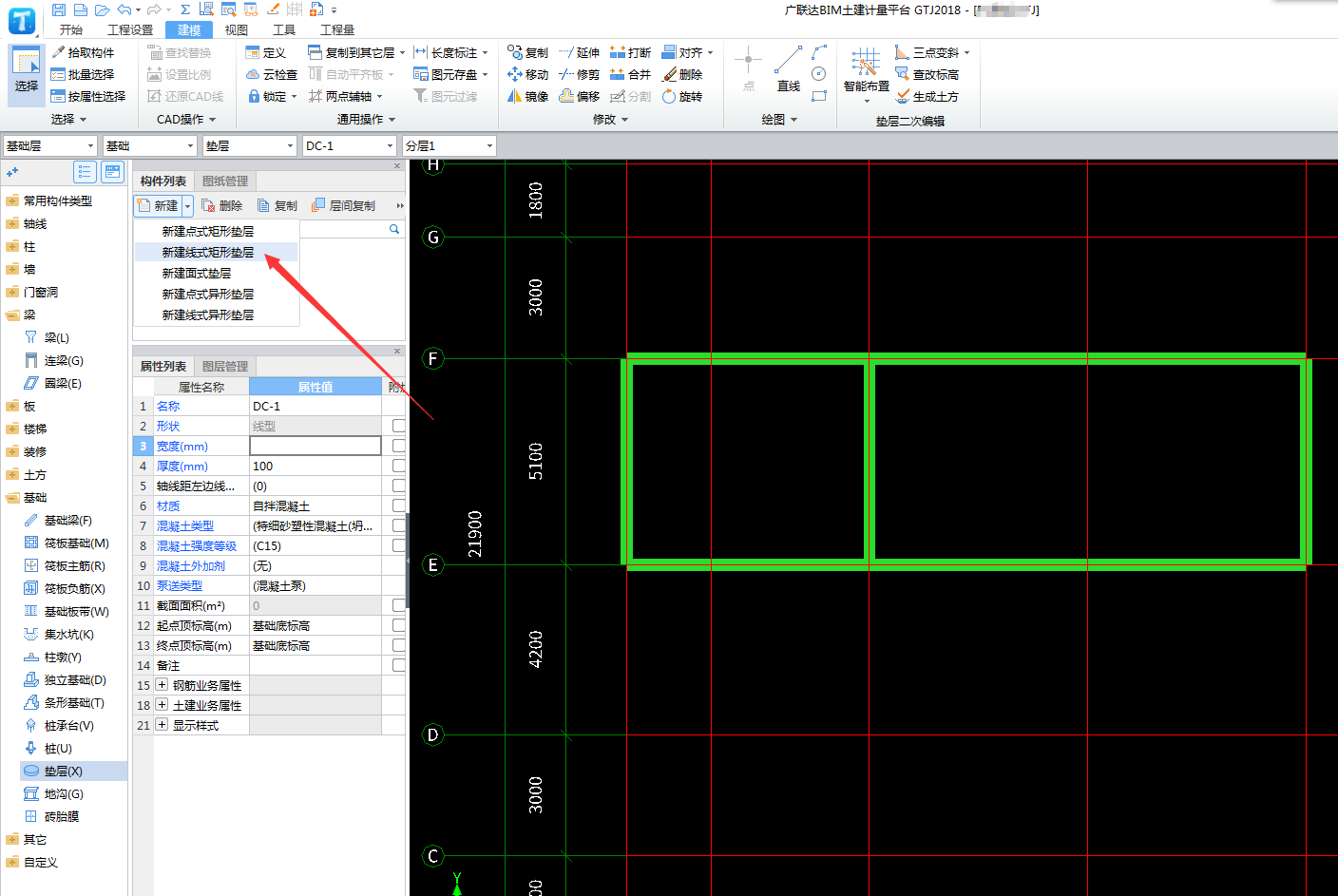Toggle the checkbox in 混凝土类型 row

point(399,525)
